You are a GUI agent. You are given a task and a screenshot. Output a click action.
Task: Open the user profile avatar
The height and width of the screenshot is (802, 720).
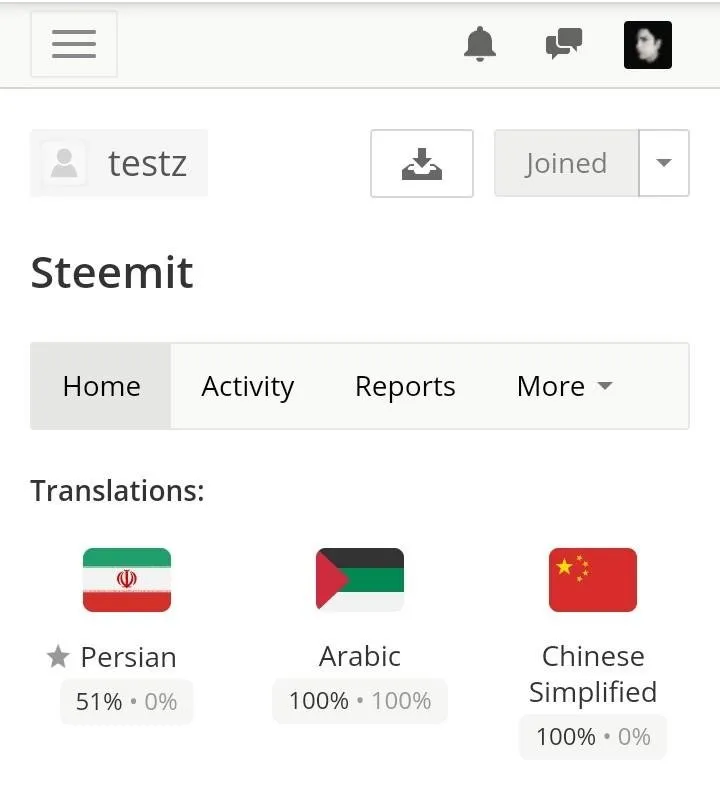coord(647,45)
